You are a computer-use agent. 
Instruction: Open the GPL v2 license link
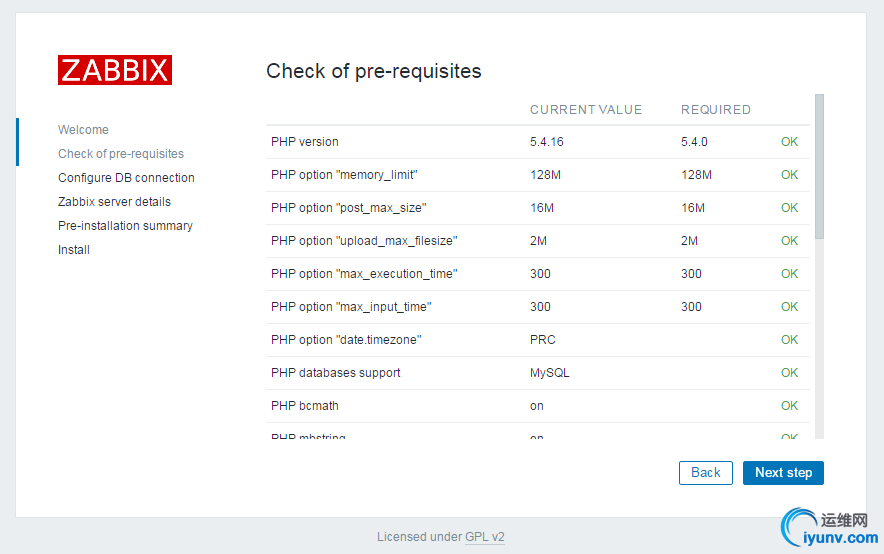(x=485, y=537)
